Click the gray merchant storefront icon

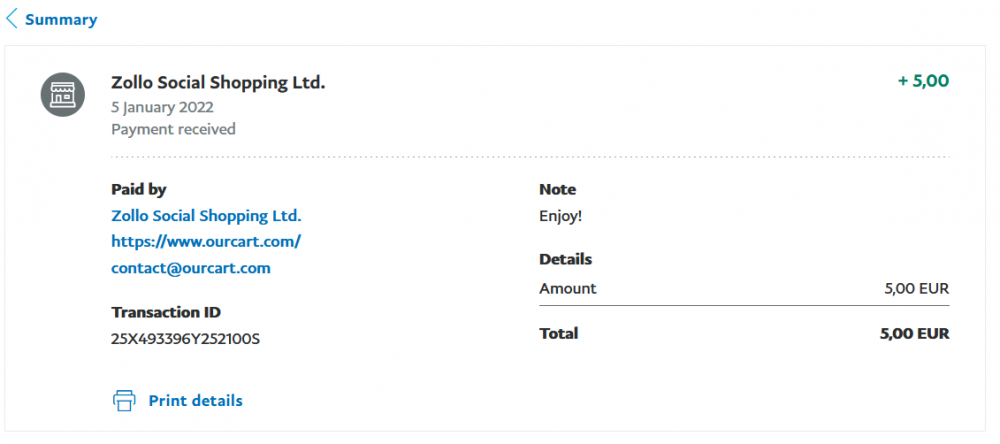point(63,94)
